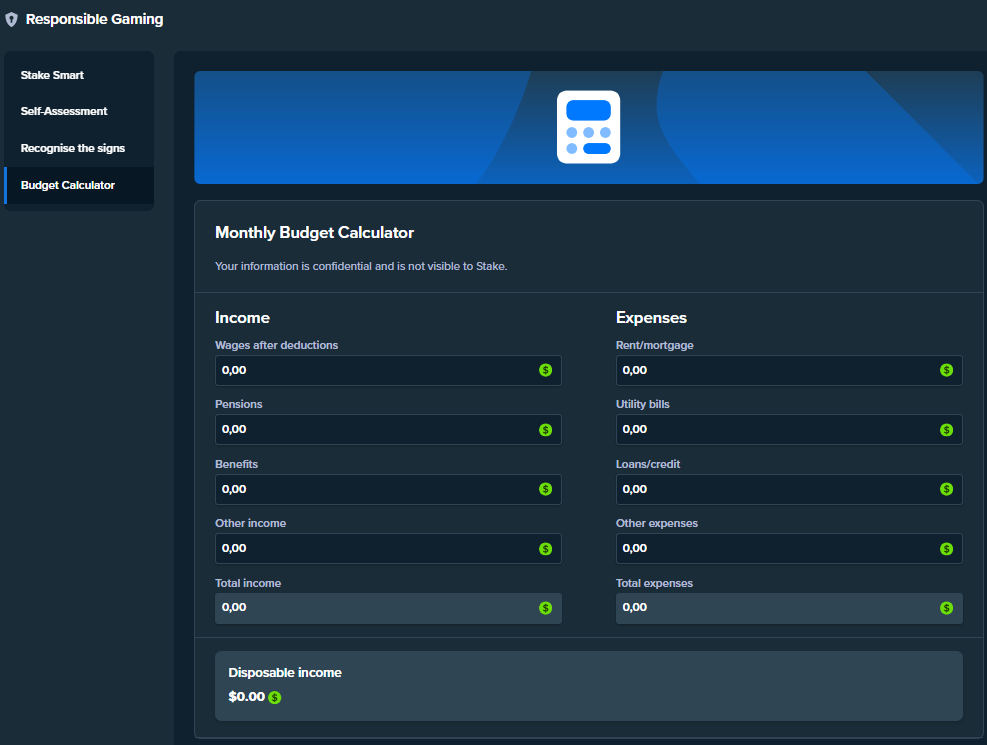The width and height of the screenshot is (987, 745).
Task: Open Recognise the signs section
Action: [x=73, y=148]
